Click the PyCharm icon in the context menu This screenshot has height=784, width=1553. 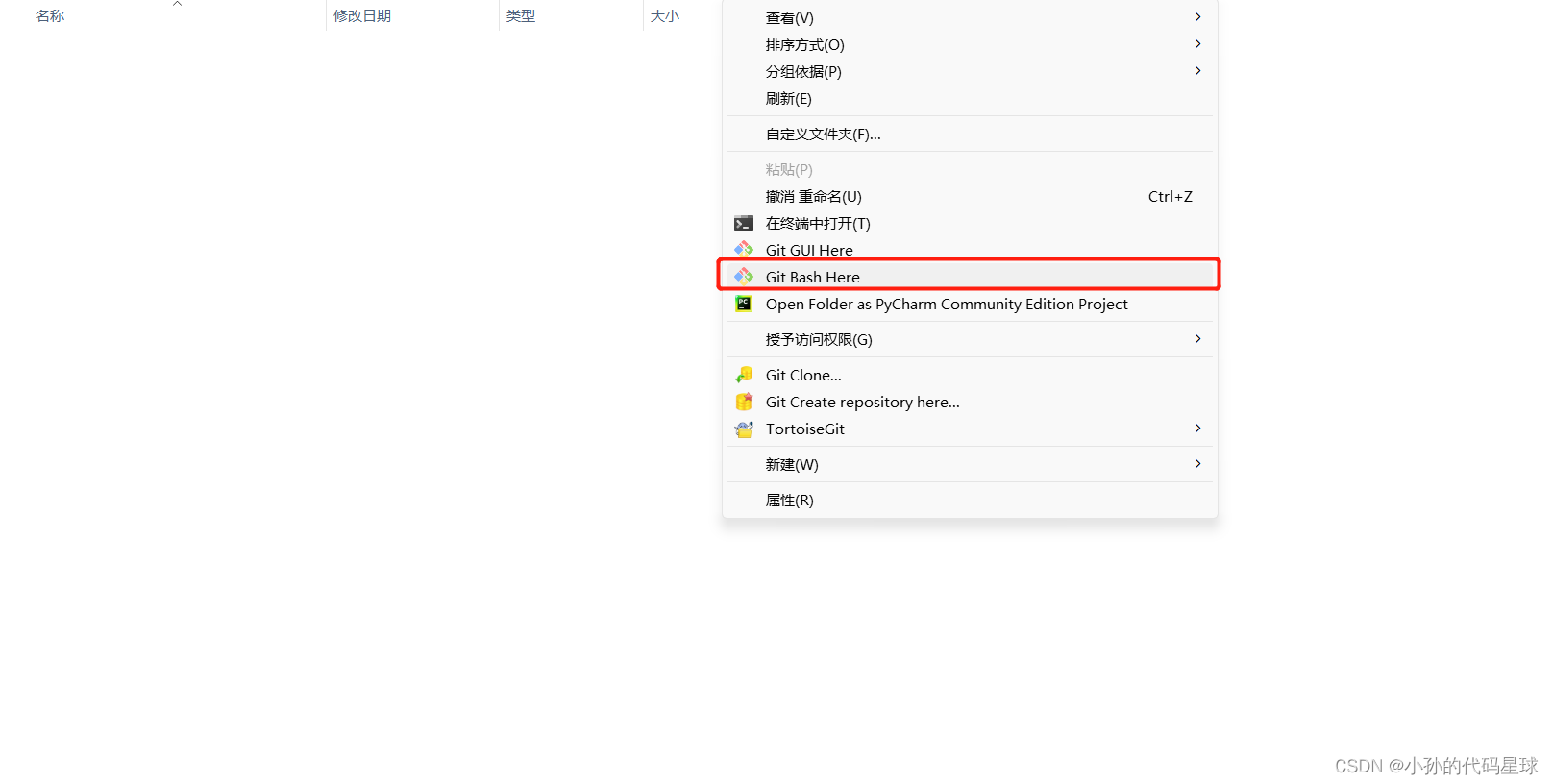(x=744, y=304)
